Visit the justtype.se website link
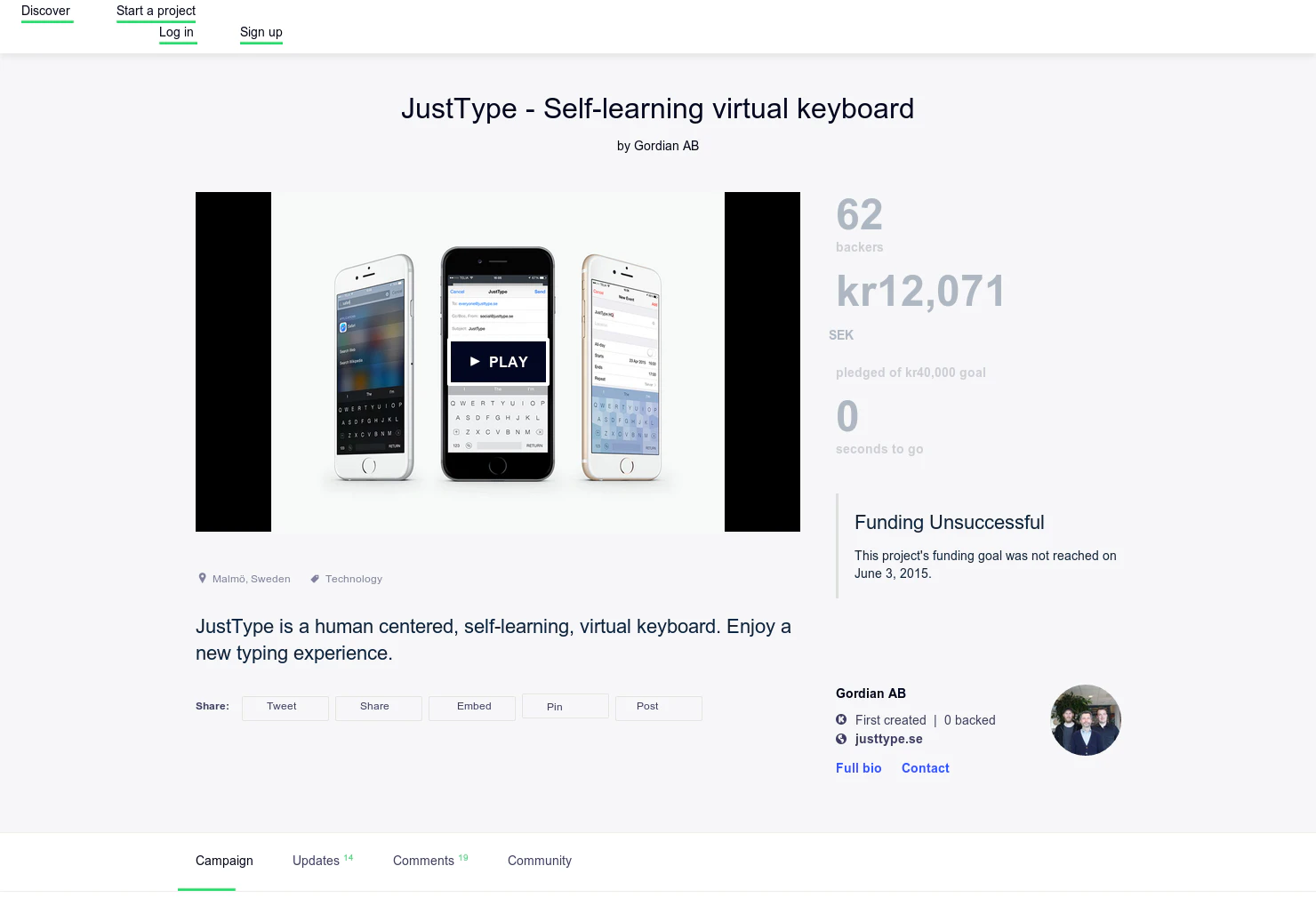Image resolution: width=1316 pixels, height=922 pixels. (888, 739)
